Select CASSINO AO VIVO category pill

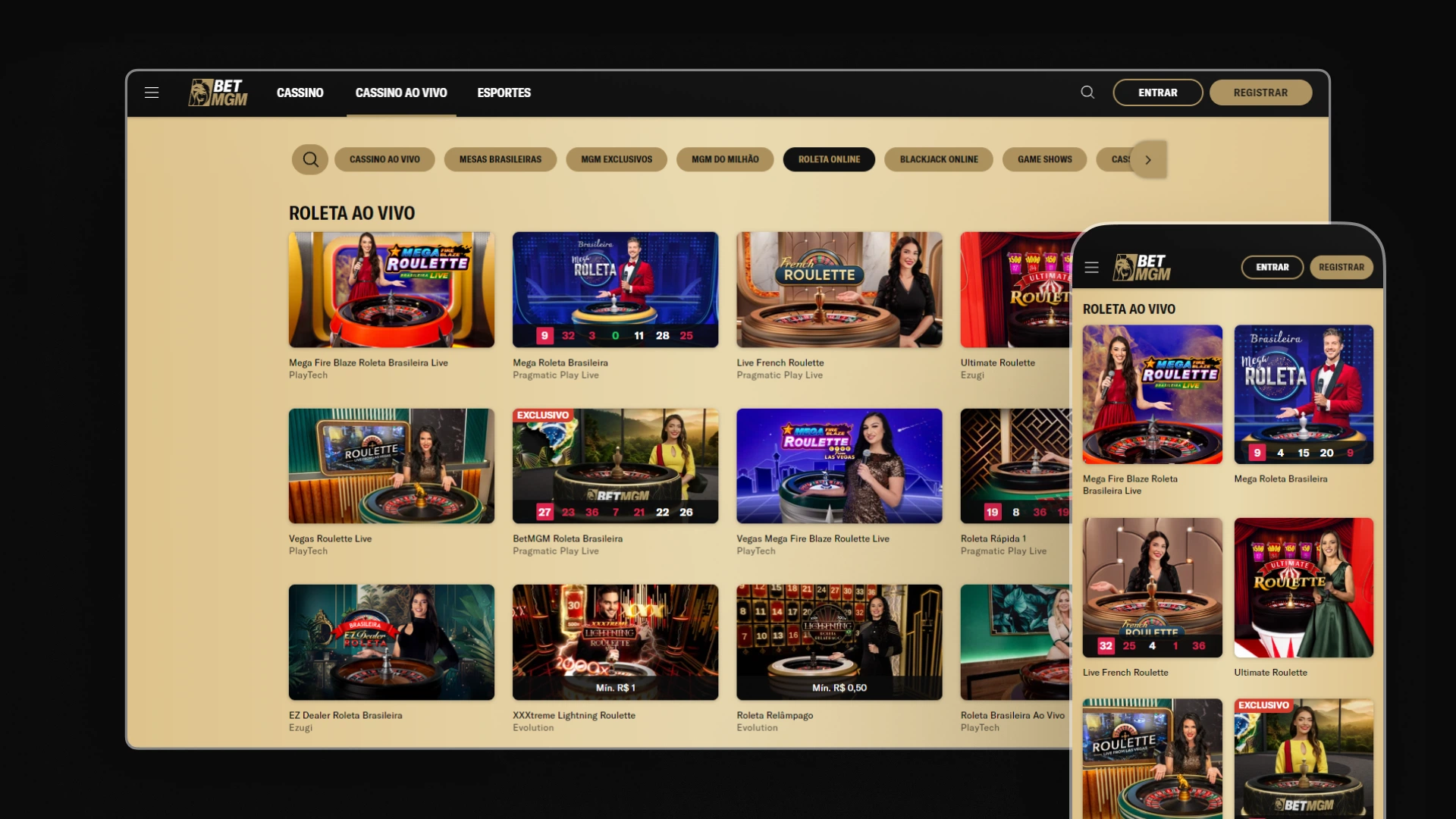(x=384, y=159)
